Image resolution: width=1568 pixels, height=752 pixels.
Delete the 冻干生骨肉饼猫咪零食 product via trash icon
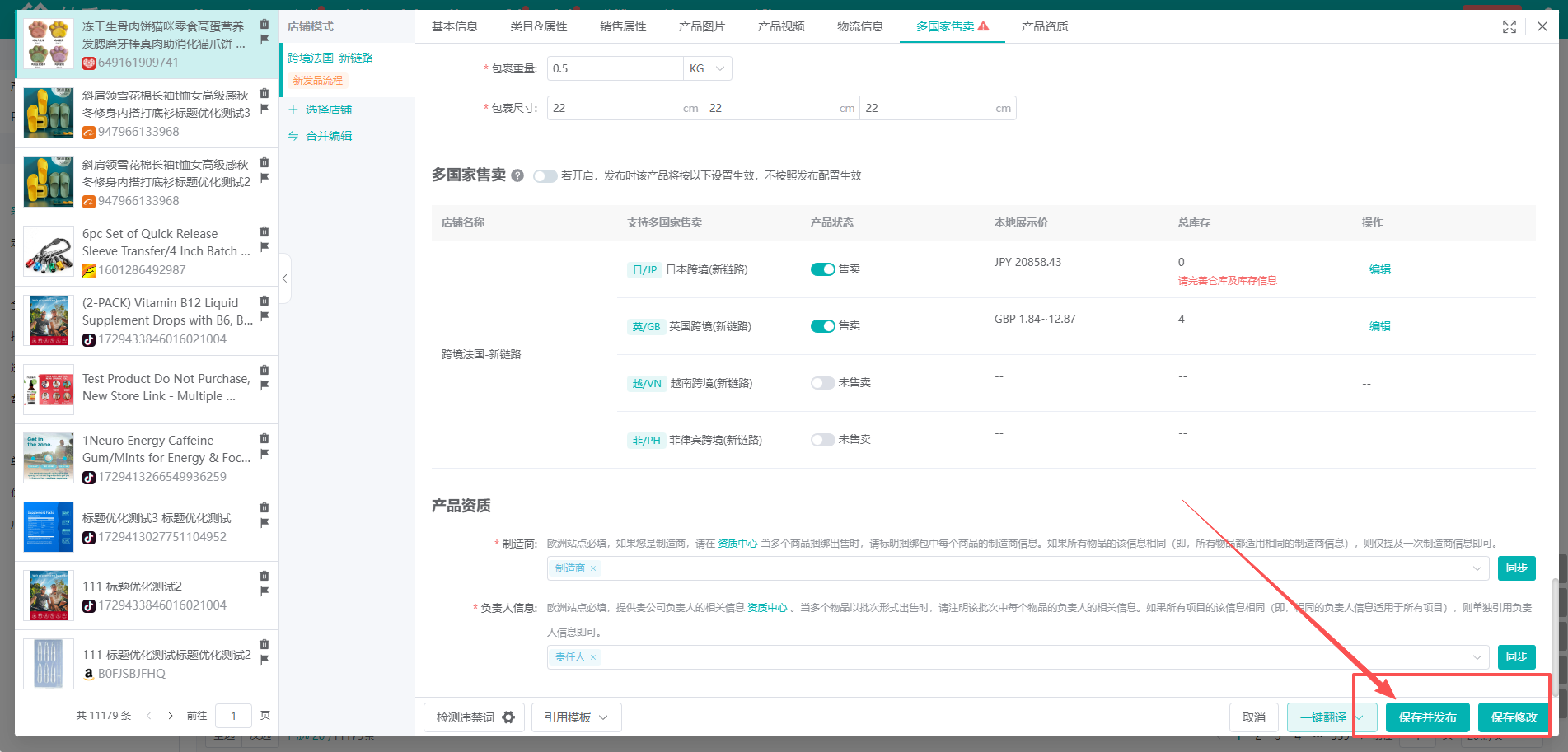(x=264, y=25)
